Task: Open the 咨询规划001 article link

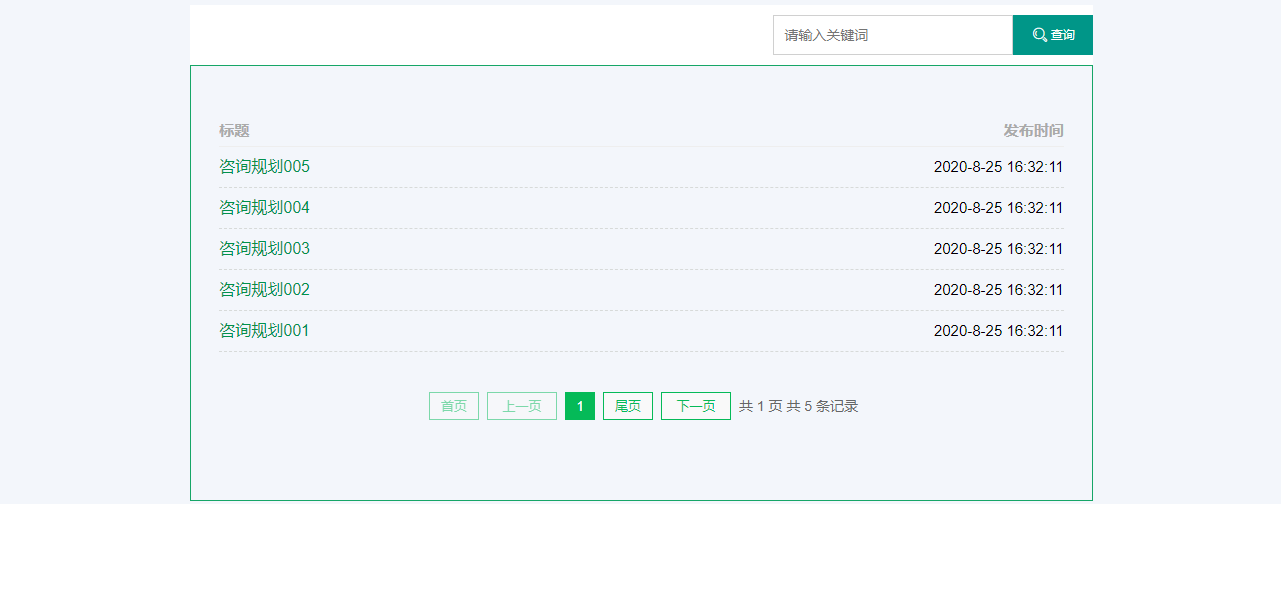Action: coord(265,331)
